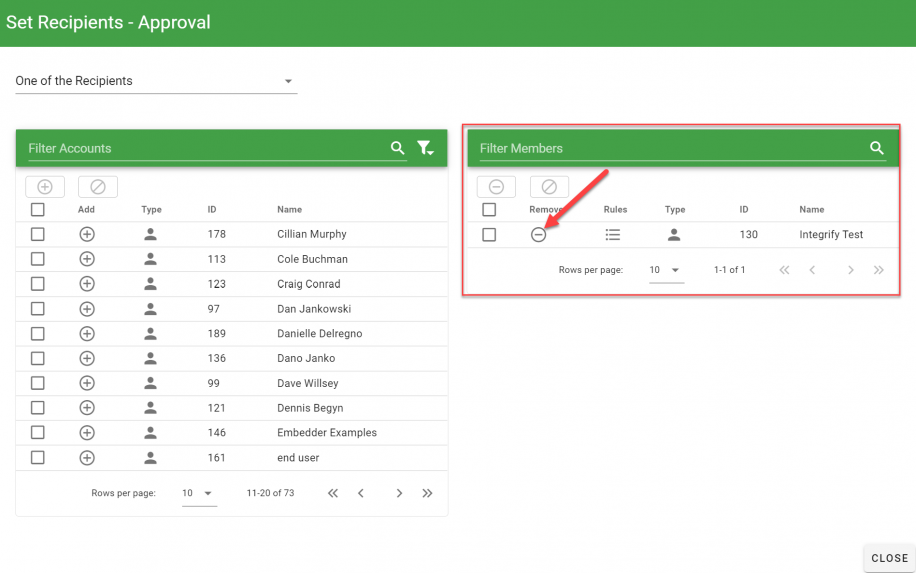This screenshot has width=916, height=573.
Task: Open the One of the Recipients dropdown
Action: tap(156, 81)
